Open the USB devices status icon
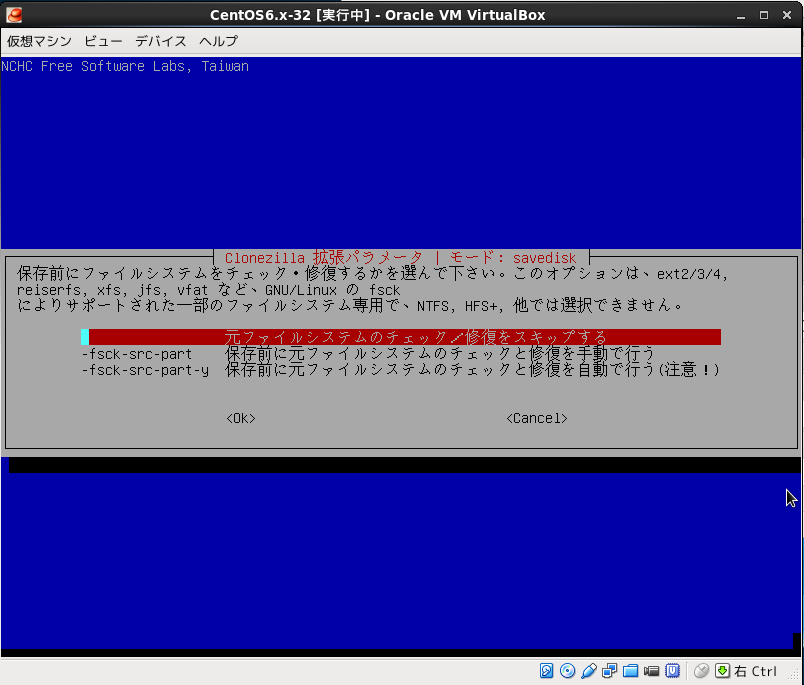 [589, 671]
